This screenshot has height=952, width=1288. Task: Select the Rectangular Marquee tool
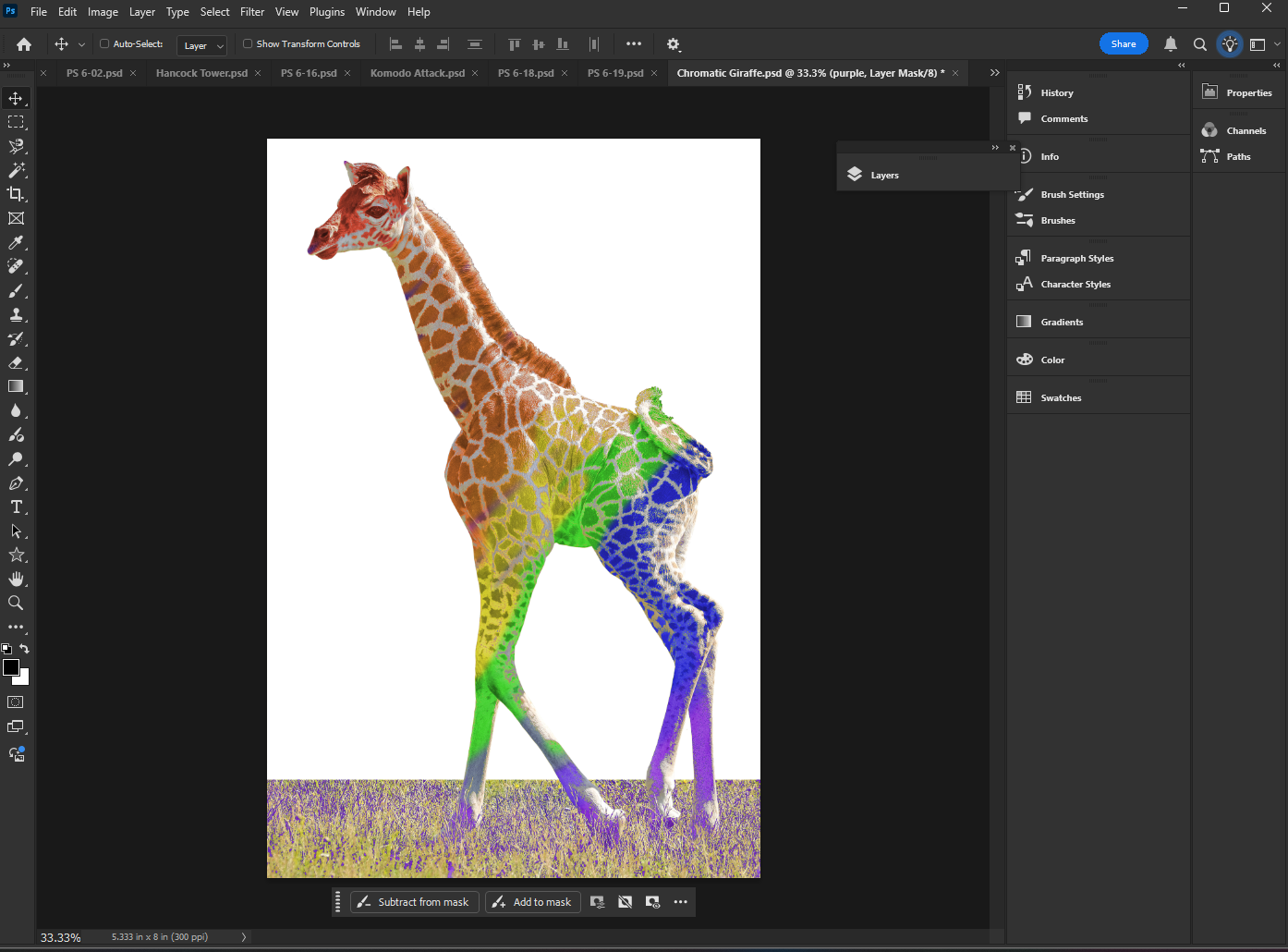[x=15, y=121]
